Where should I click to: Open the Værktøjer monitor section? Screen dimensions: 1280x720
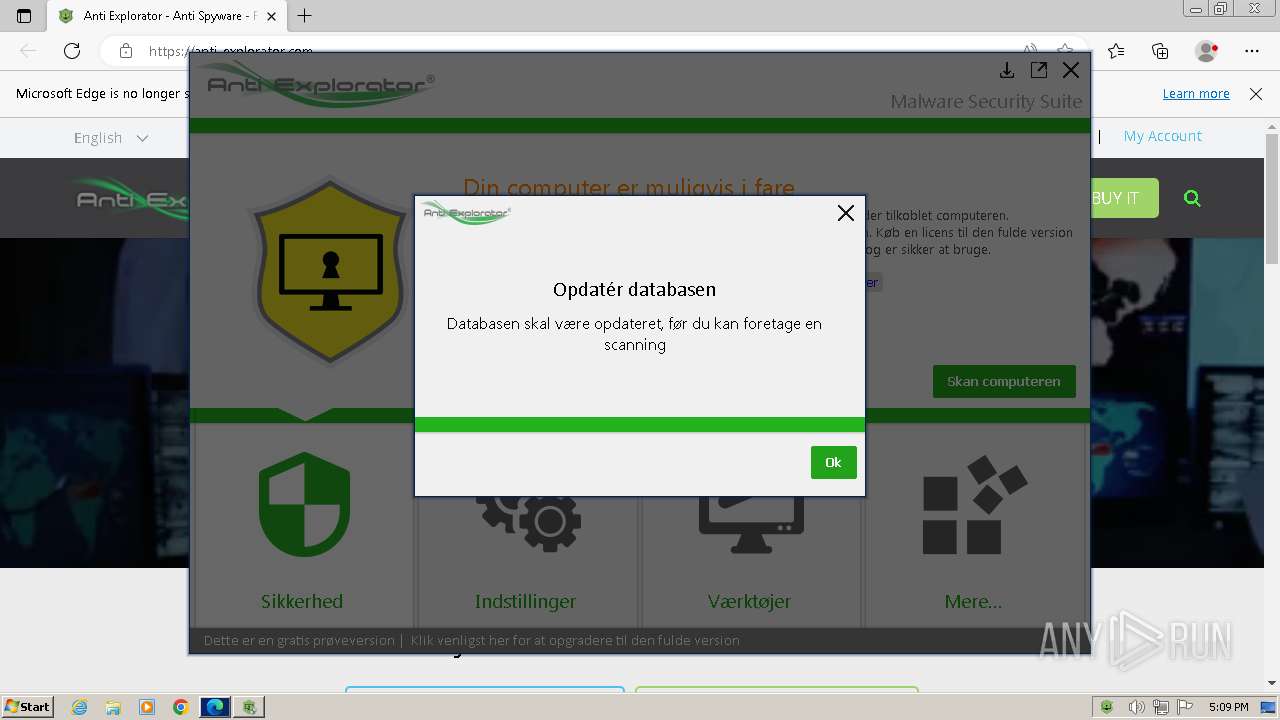[x=750, y=526]
